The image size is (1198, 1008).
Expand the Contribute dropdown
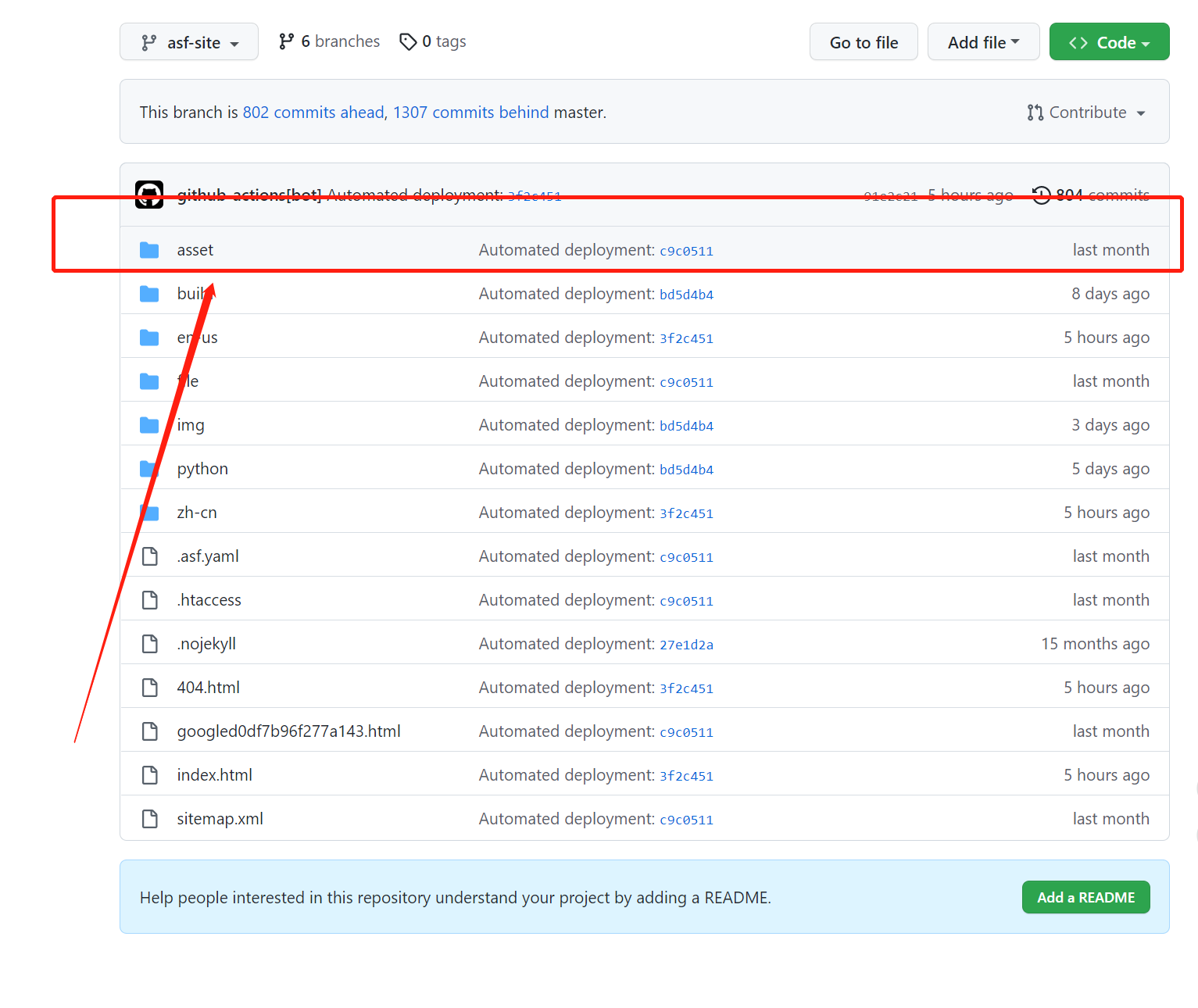(x=1086, y=113)
